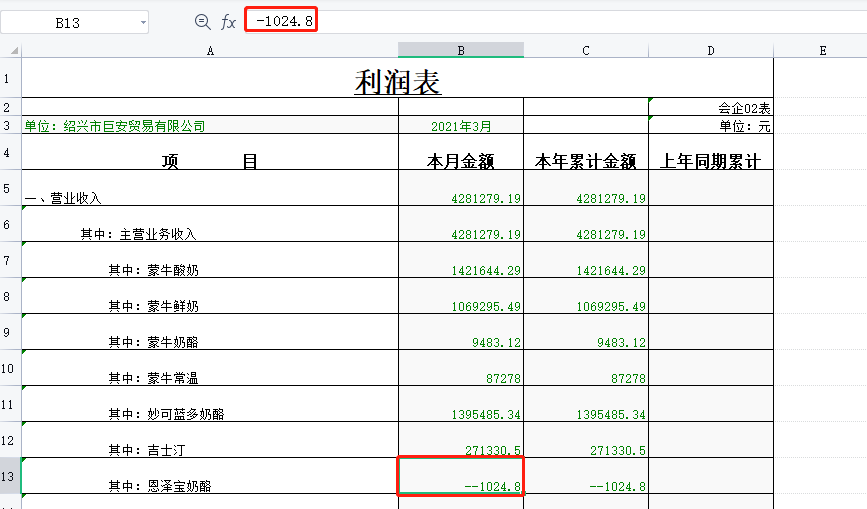867x509 pixels.
Task: Click 蒙牛鲜奶 本月金额 value 1069295.49
Action: 461,296
